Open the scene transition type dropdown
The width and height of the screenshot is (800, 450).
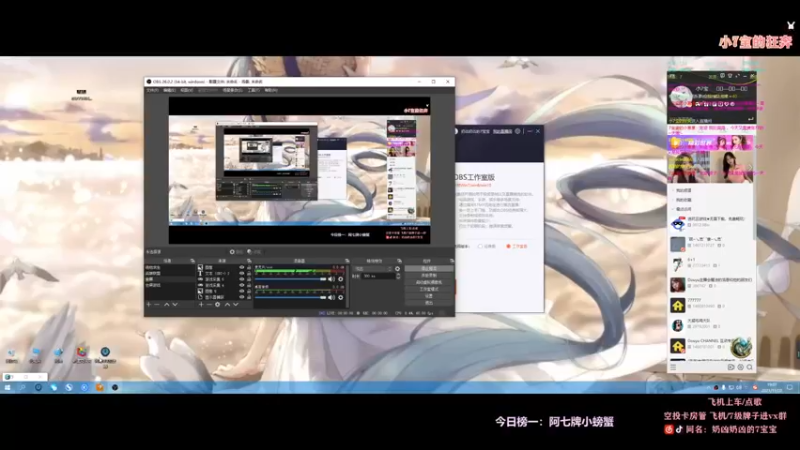point(373,269)
